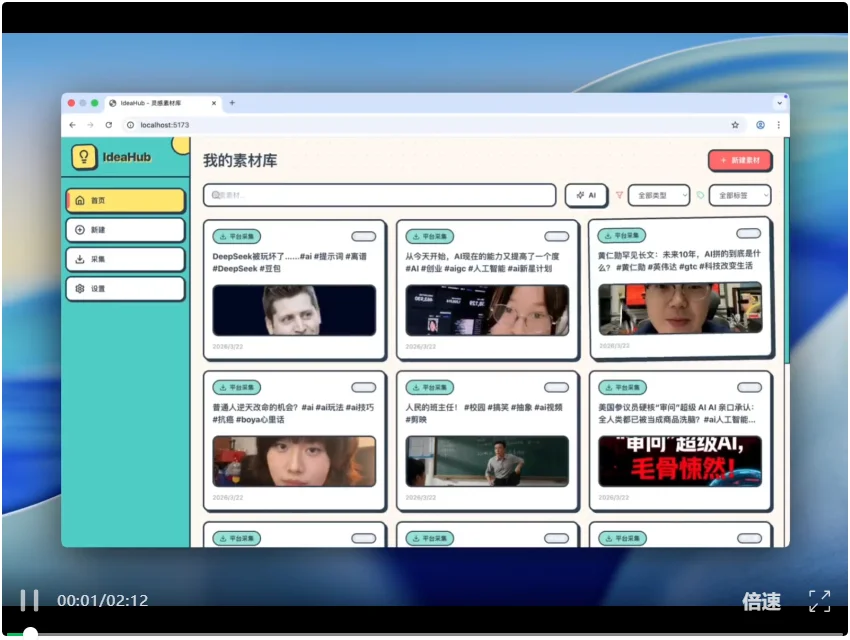Toggle the switch on the 人民的班主任 card

pos(556,387)
